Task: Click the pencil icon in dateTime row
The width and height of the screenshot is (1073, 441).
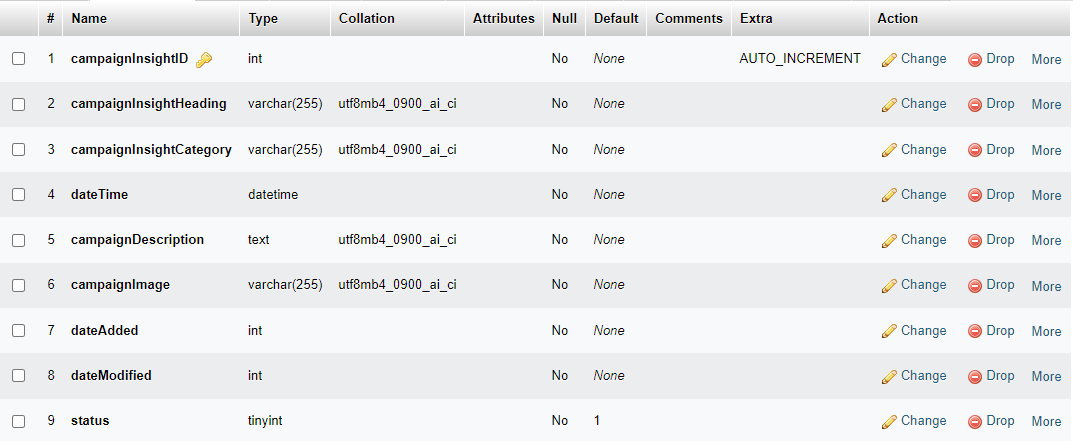Action: (888, 195)
